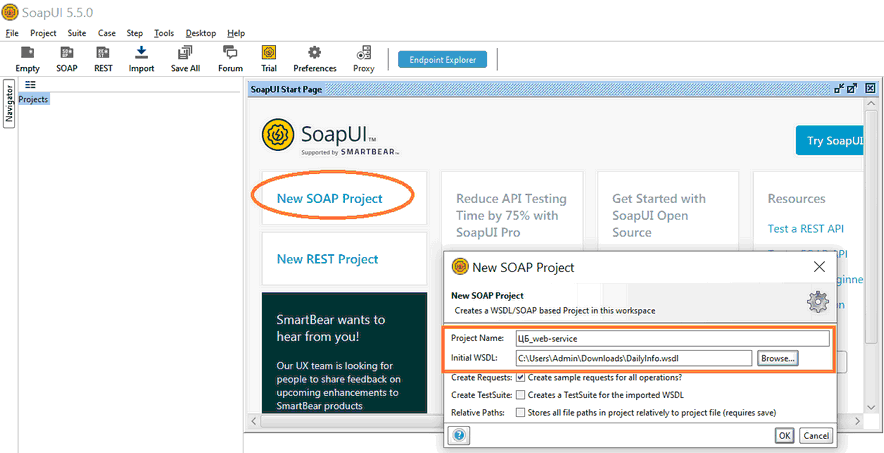The image size is (884, 453).
Task: Open the Step menu
Action: coord(135,33)
